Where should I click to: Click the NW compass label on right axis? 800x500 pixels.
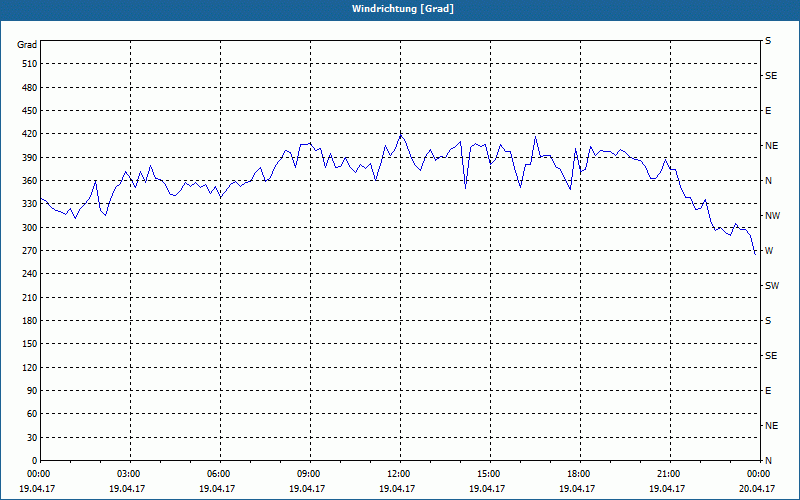click(772, 216)
